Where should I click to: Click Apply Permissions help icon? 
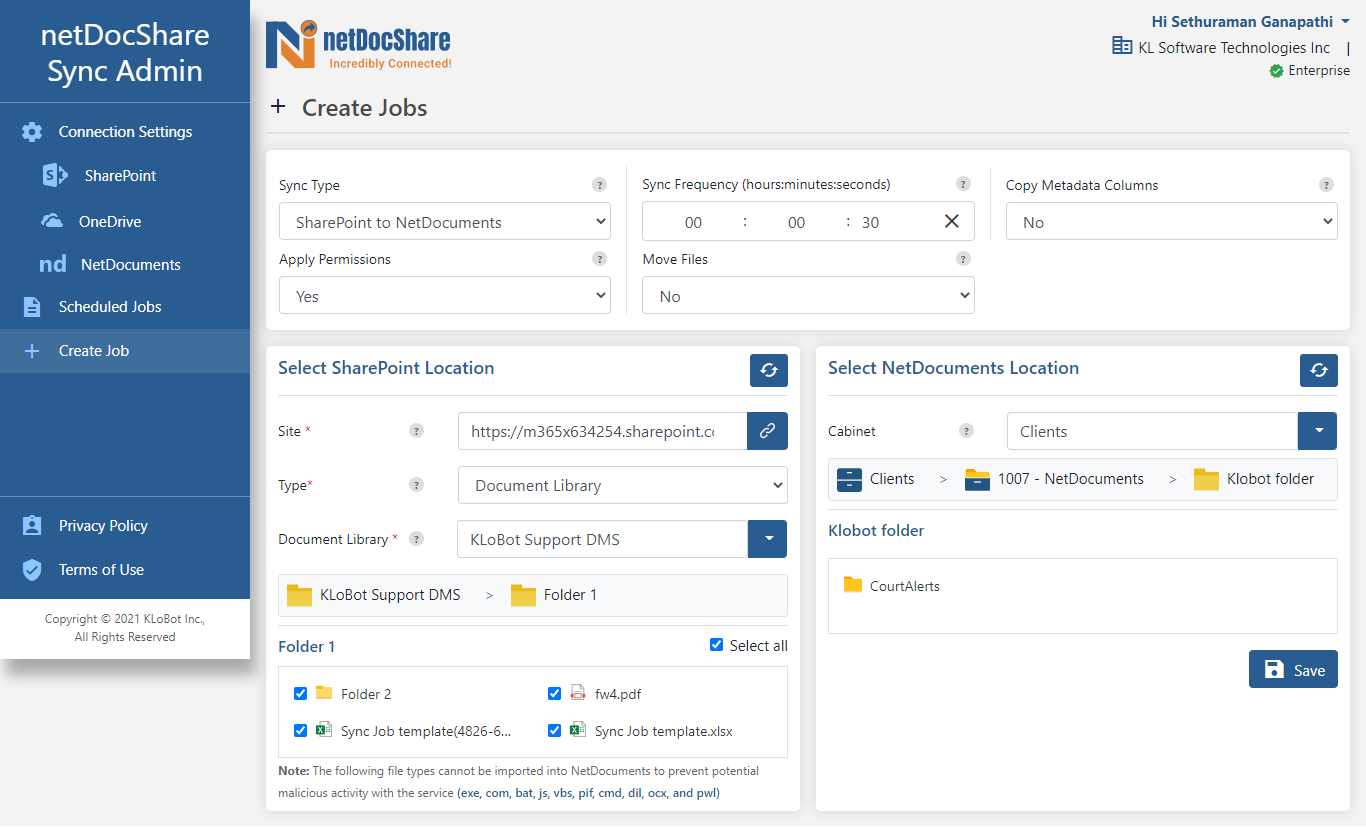599,259
